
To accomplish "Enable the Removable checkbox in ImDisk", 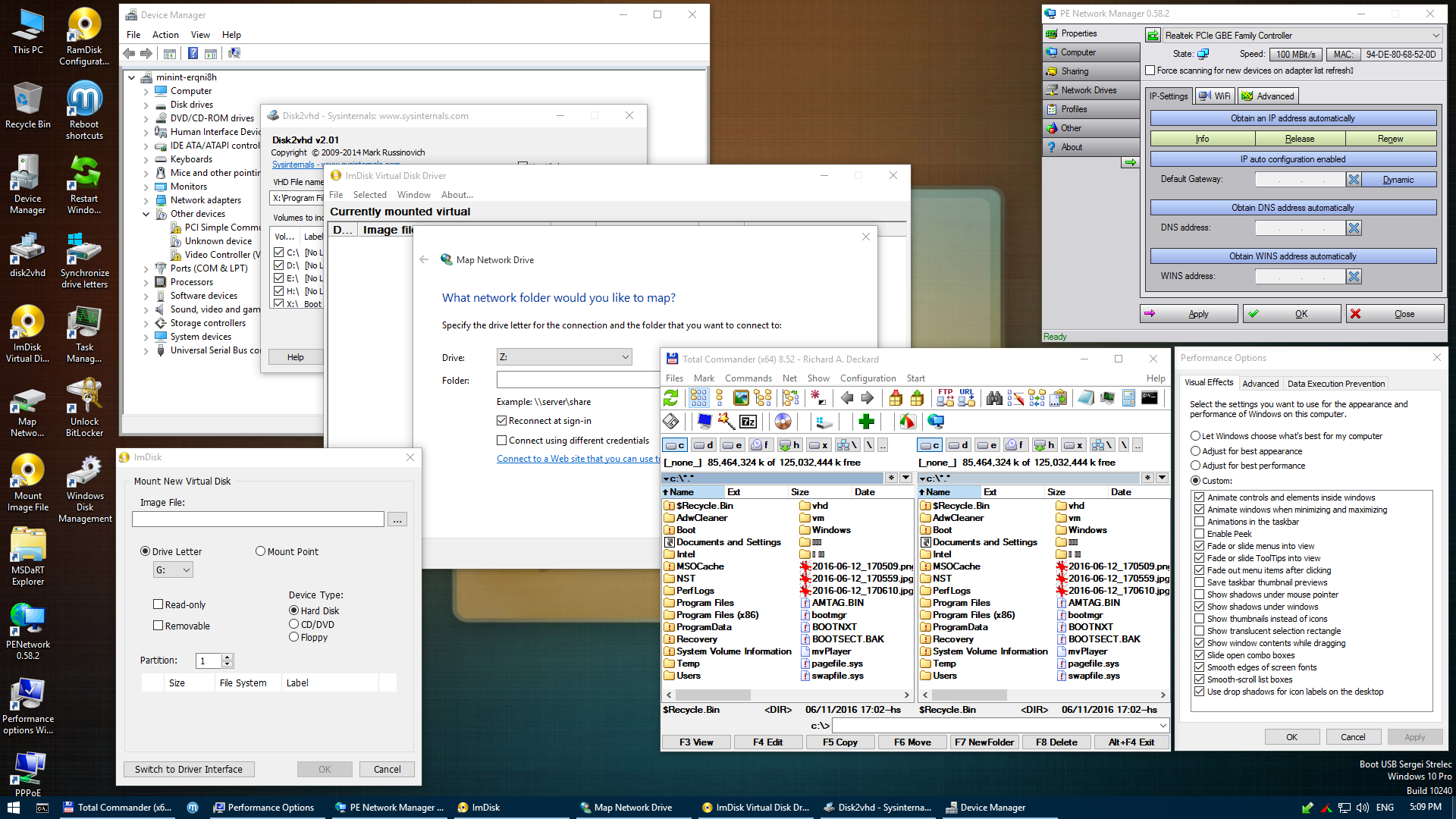I will click(x=158, y=626).
